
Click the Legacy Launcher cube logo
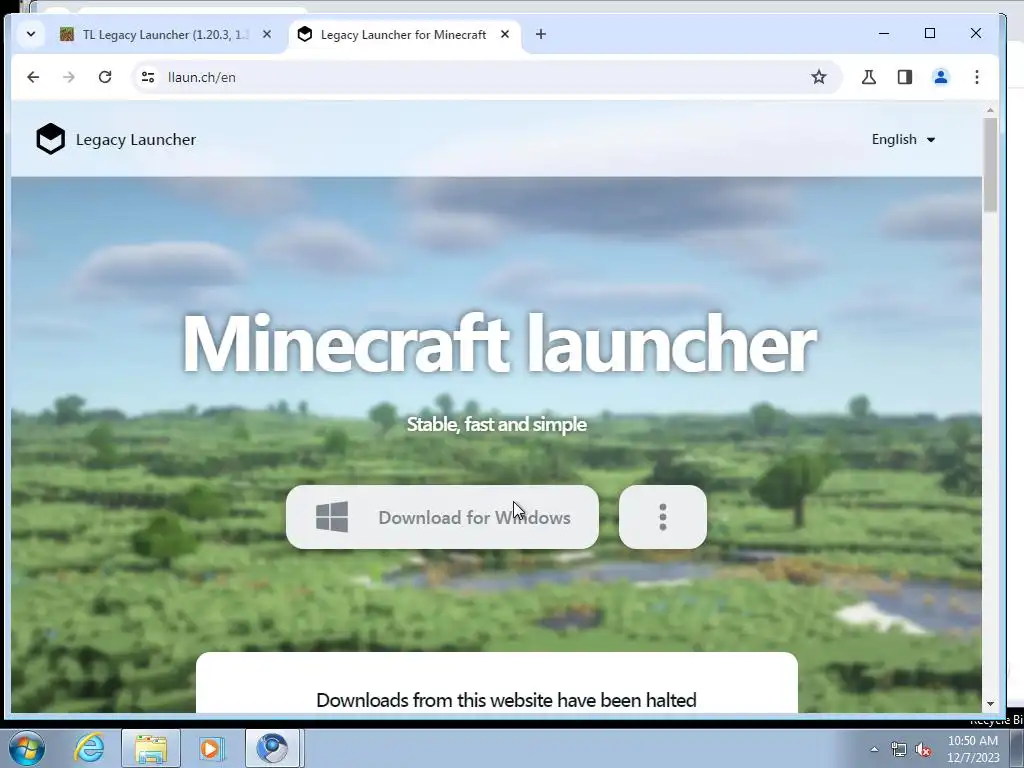coord(50,139)
